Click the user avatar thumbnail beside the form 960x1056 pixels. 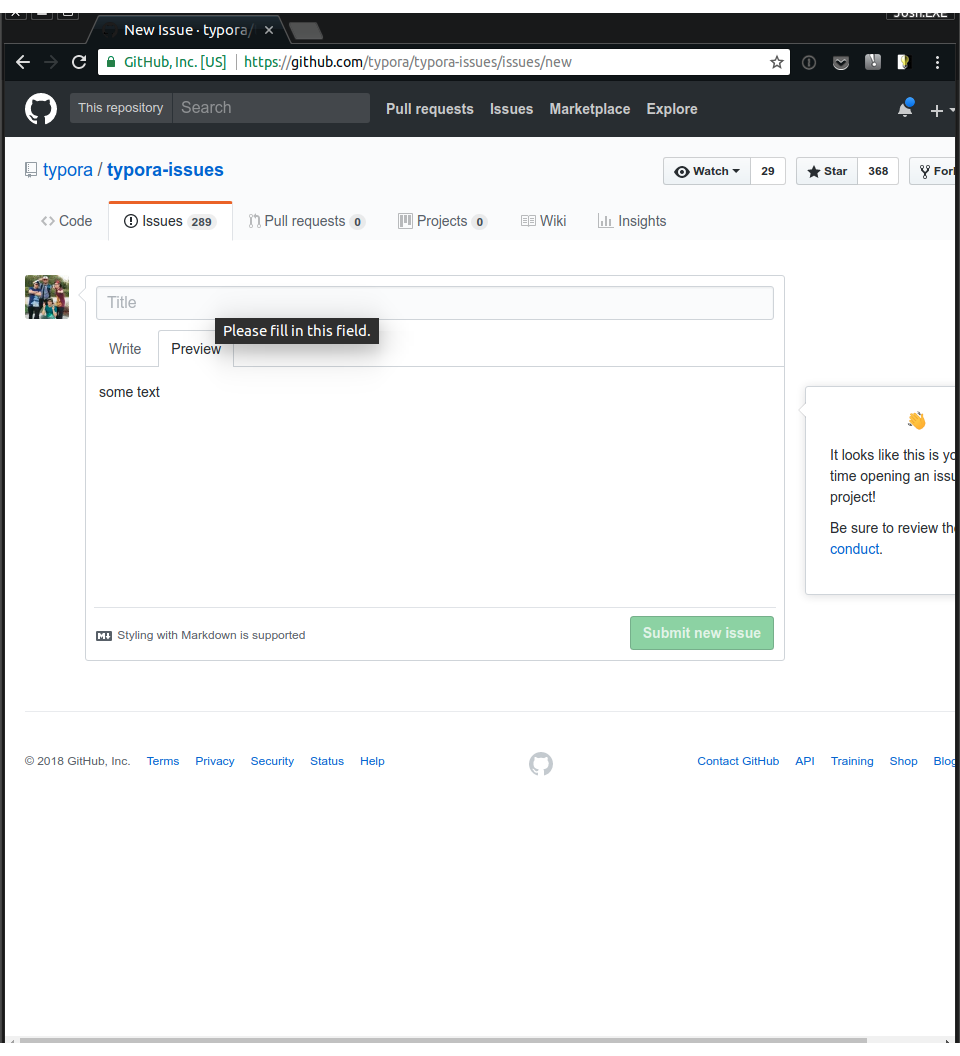tap(46, 296)
